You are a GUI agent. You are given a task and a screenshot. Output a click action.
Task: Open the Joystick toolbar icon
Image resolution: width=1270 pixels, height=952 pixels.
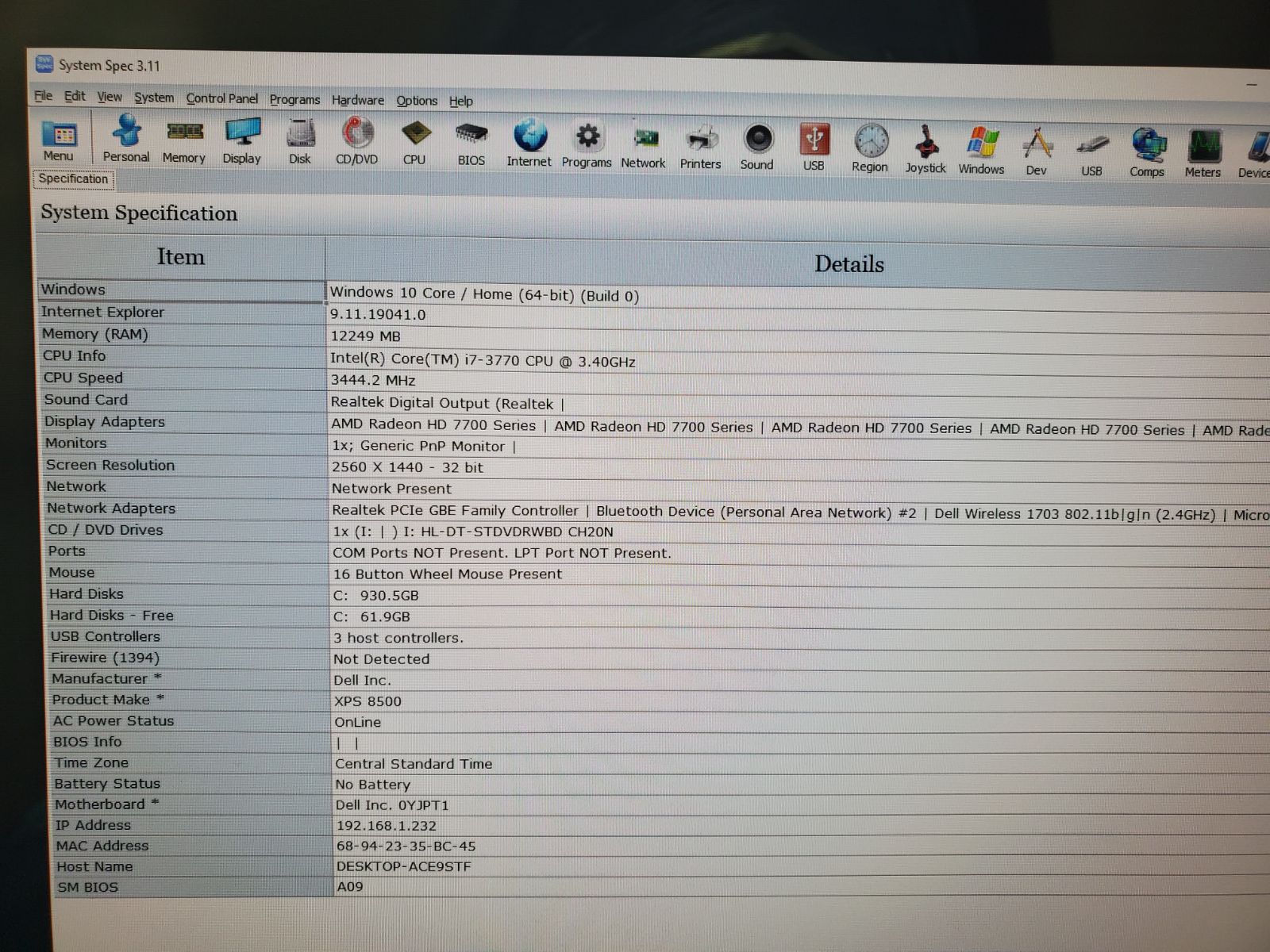coord(926,150)
